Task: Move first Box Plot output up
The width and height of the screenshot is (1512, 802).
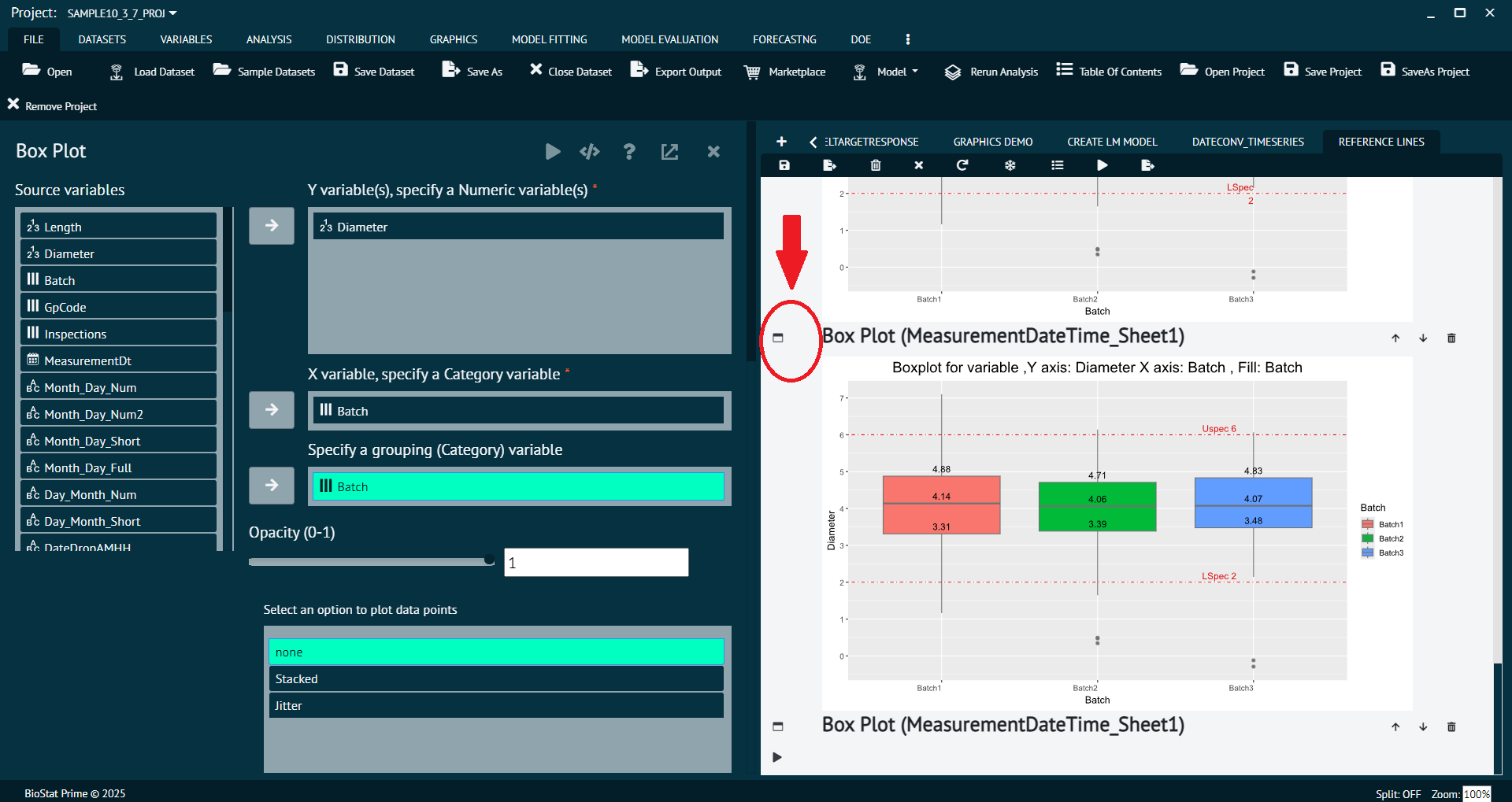Action: point(1395,338)
